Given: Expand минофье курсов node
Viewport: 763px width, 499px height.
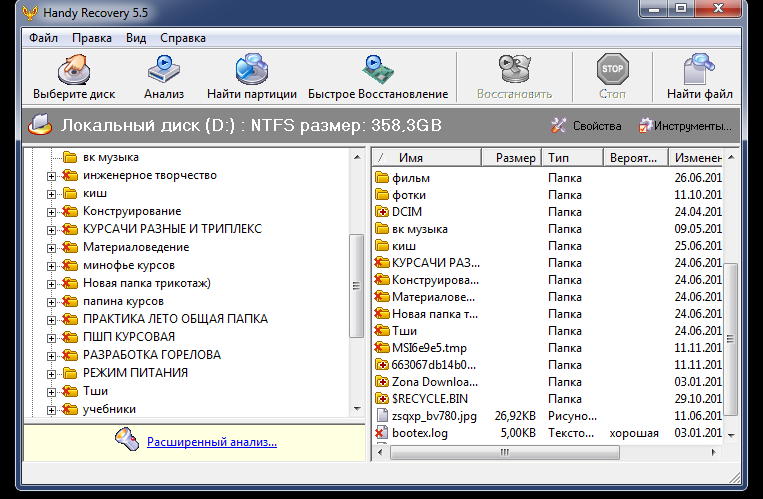Looking at the screenshot, I should (x=51, y=266).
